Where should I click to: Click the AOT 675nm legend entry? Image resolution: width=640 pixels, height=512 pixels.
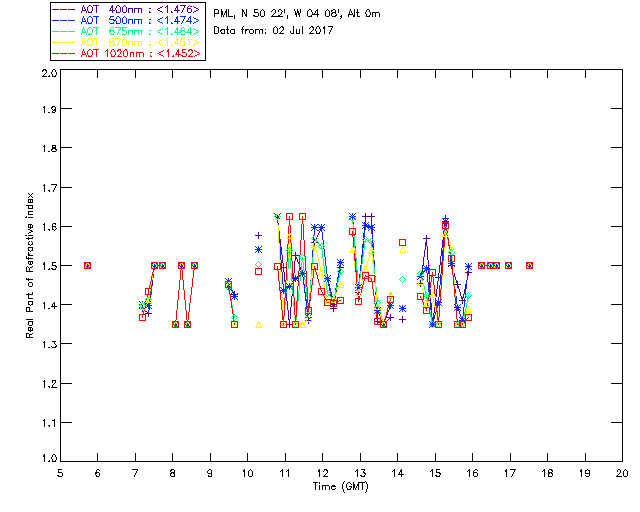click(126, 31)
